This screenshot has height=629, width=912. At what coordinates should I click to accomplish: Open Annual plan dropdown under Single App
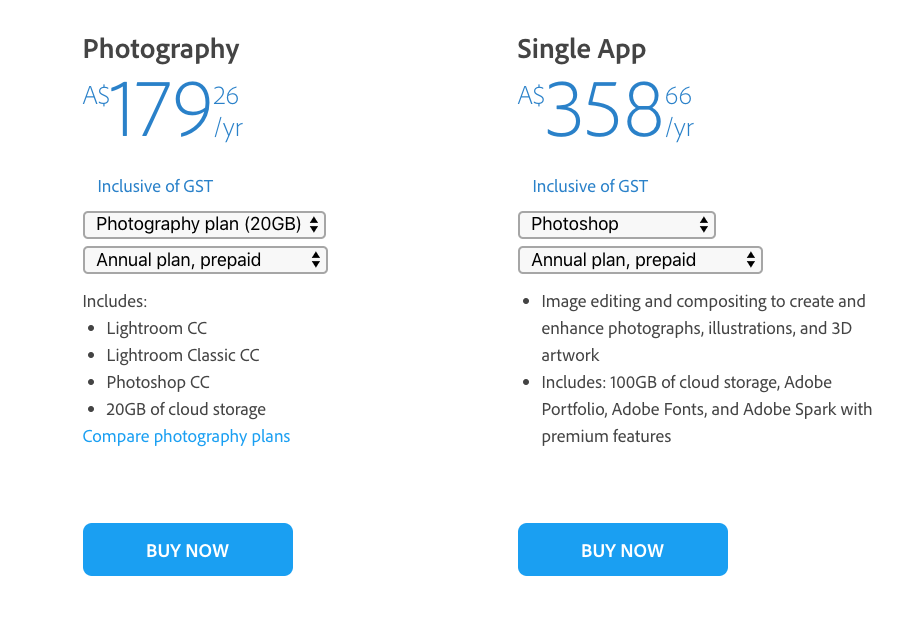point(640,260)
